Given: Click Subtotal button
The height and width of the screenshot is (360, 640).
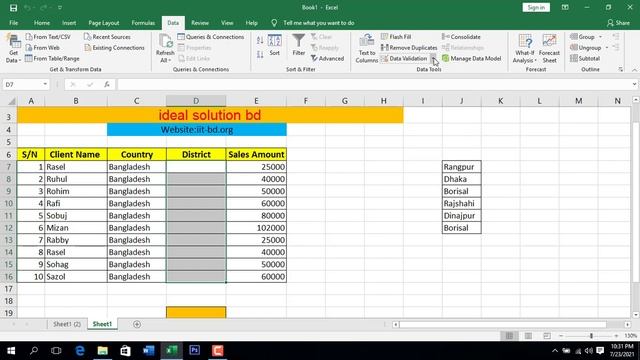Looking at the screenshot, I should [x=585, y=59].
